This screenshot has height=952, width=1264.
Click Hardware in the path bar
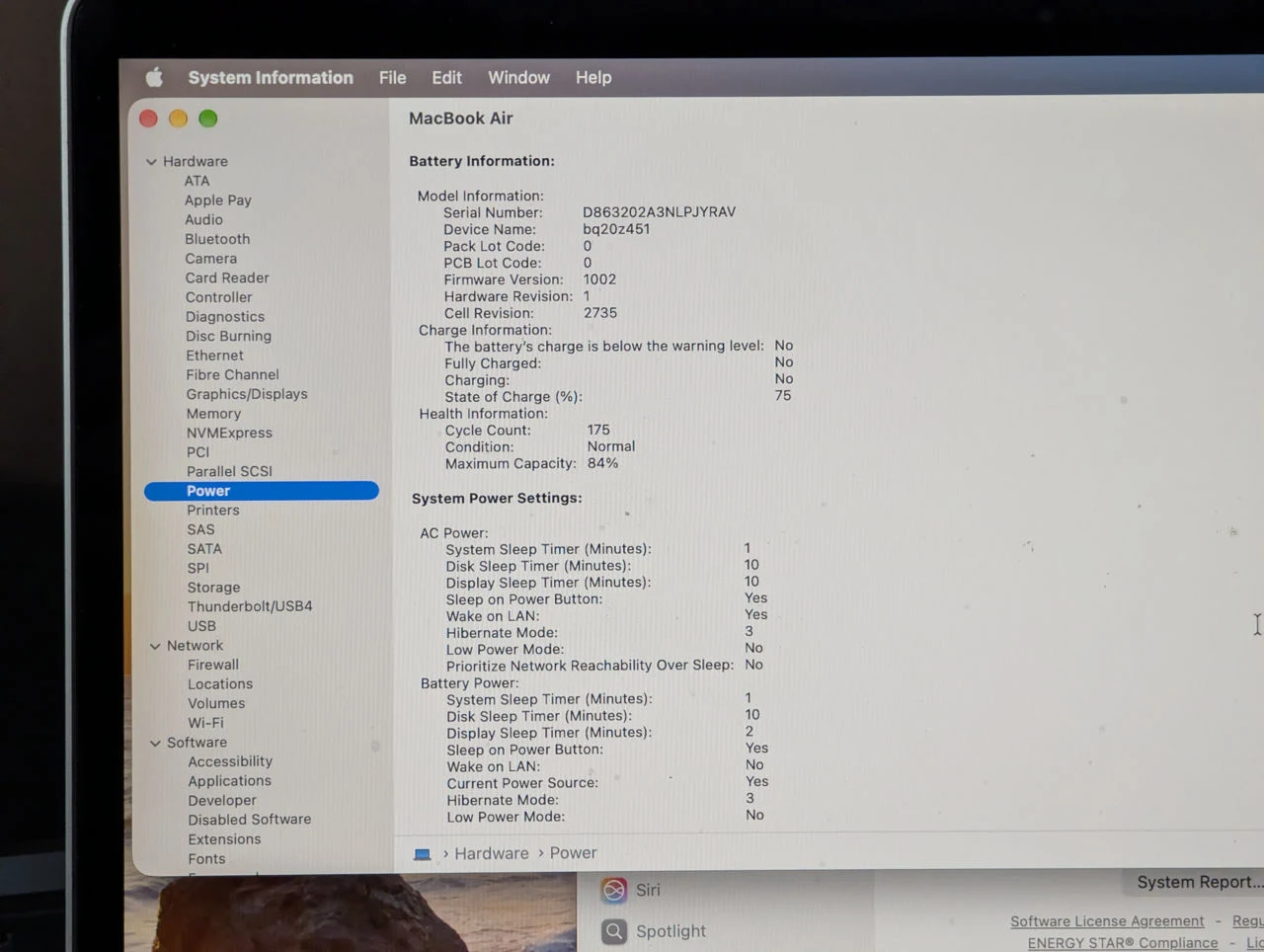pos(492,853)
